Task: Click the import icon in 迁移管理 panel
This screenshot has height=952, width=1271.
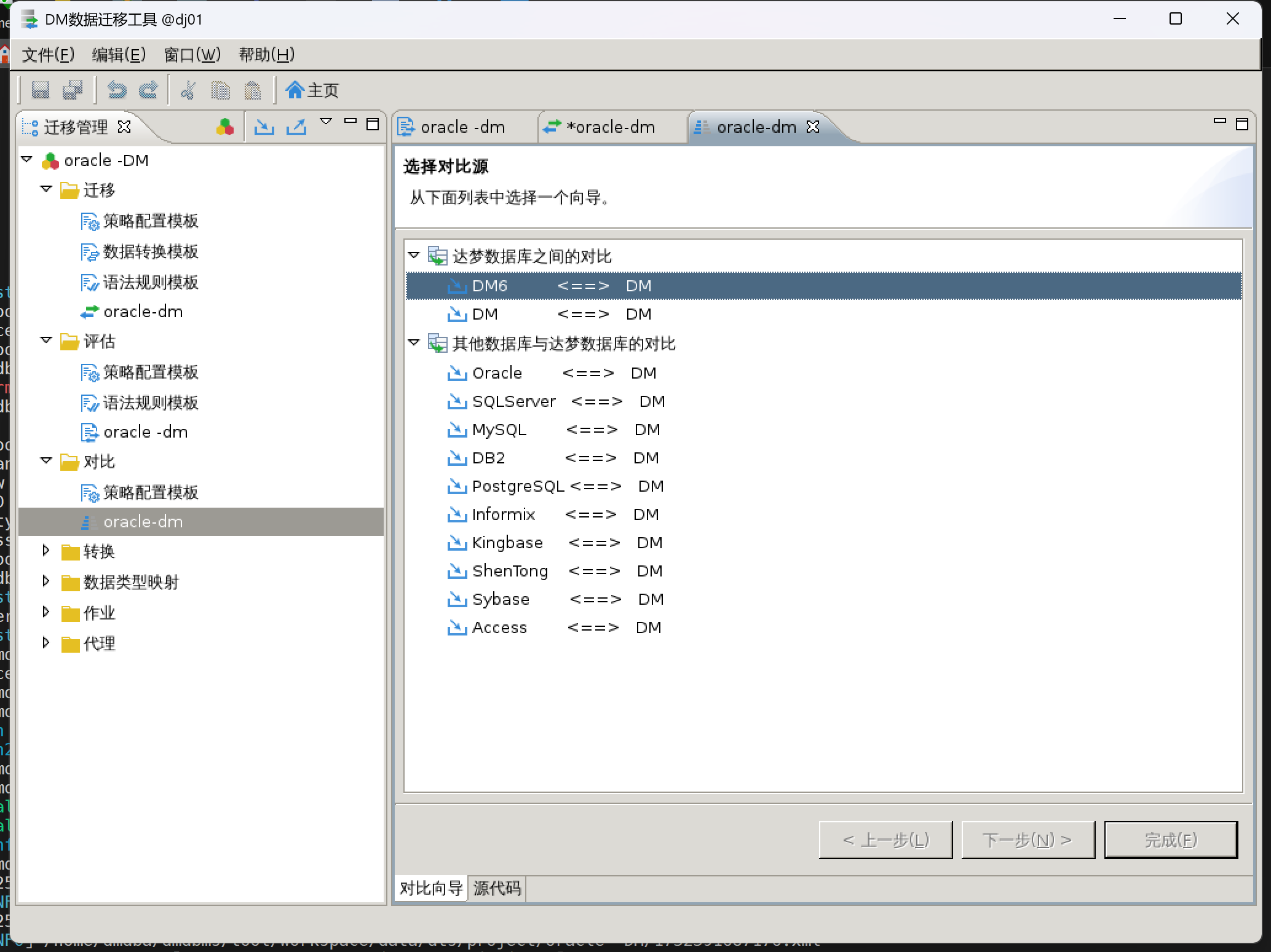Action: pos(264,127)
